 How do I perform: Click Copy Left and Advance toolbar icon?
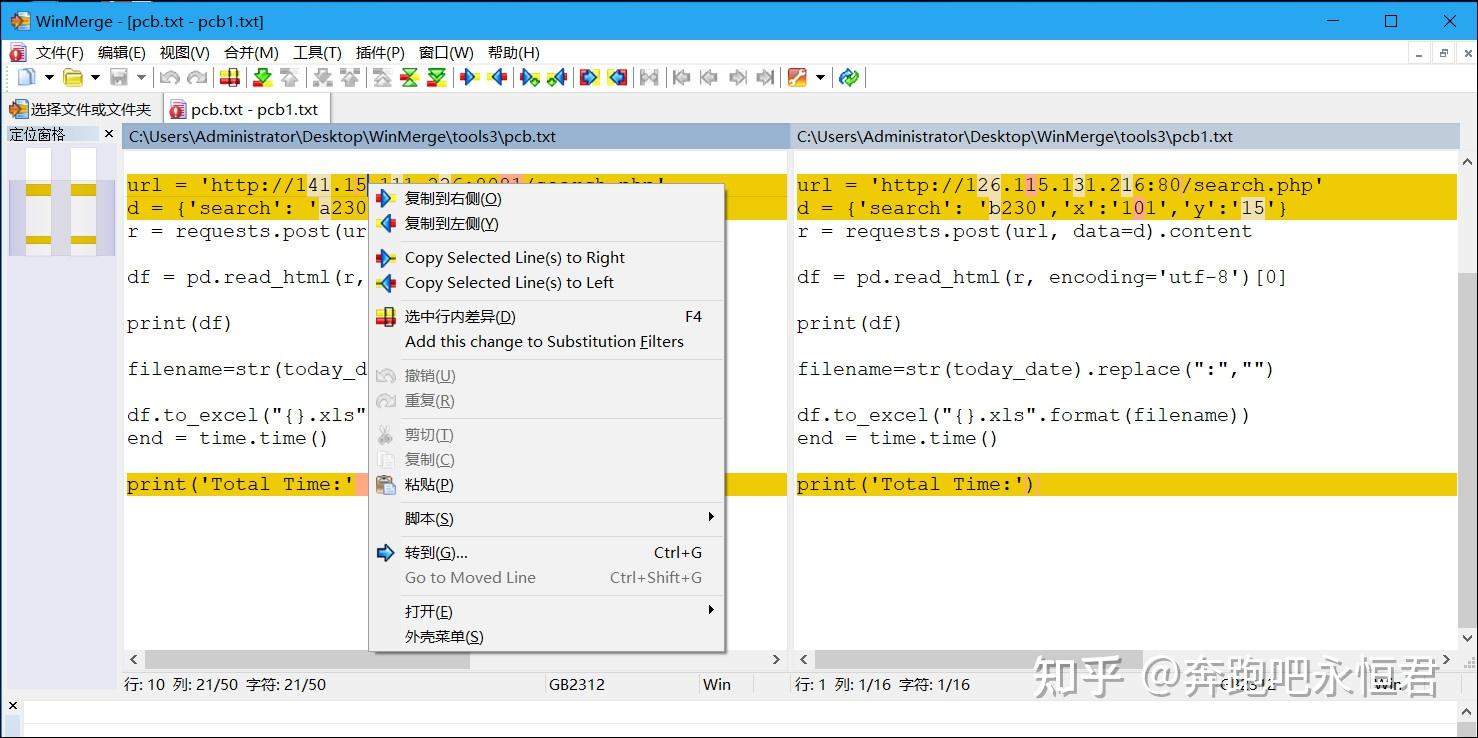557,77
